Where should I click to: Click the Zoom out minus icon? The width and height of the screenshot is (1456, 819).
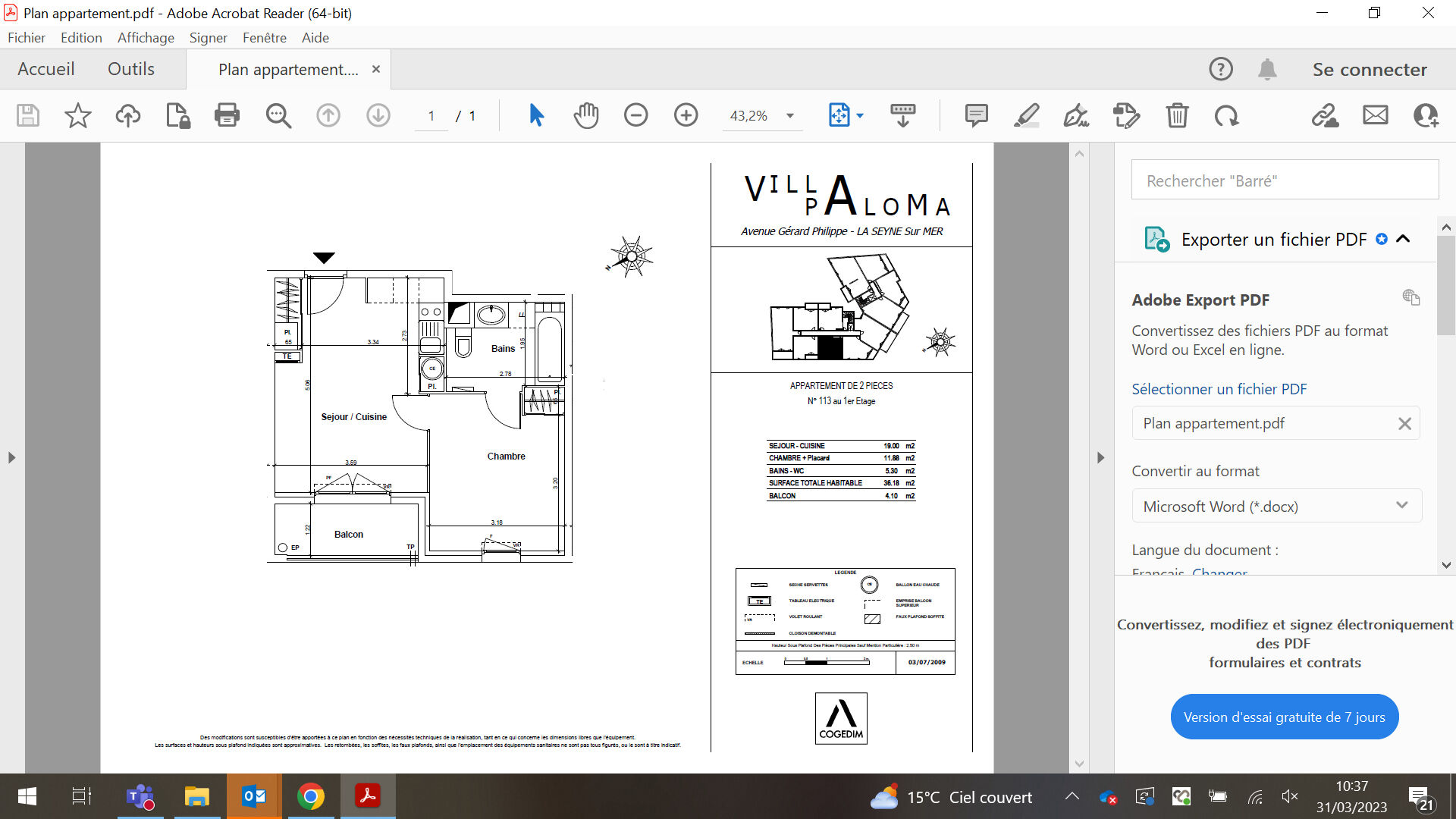635,115
